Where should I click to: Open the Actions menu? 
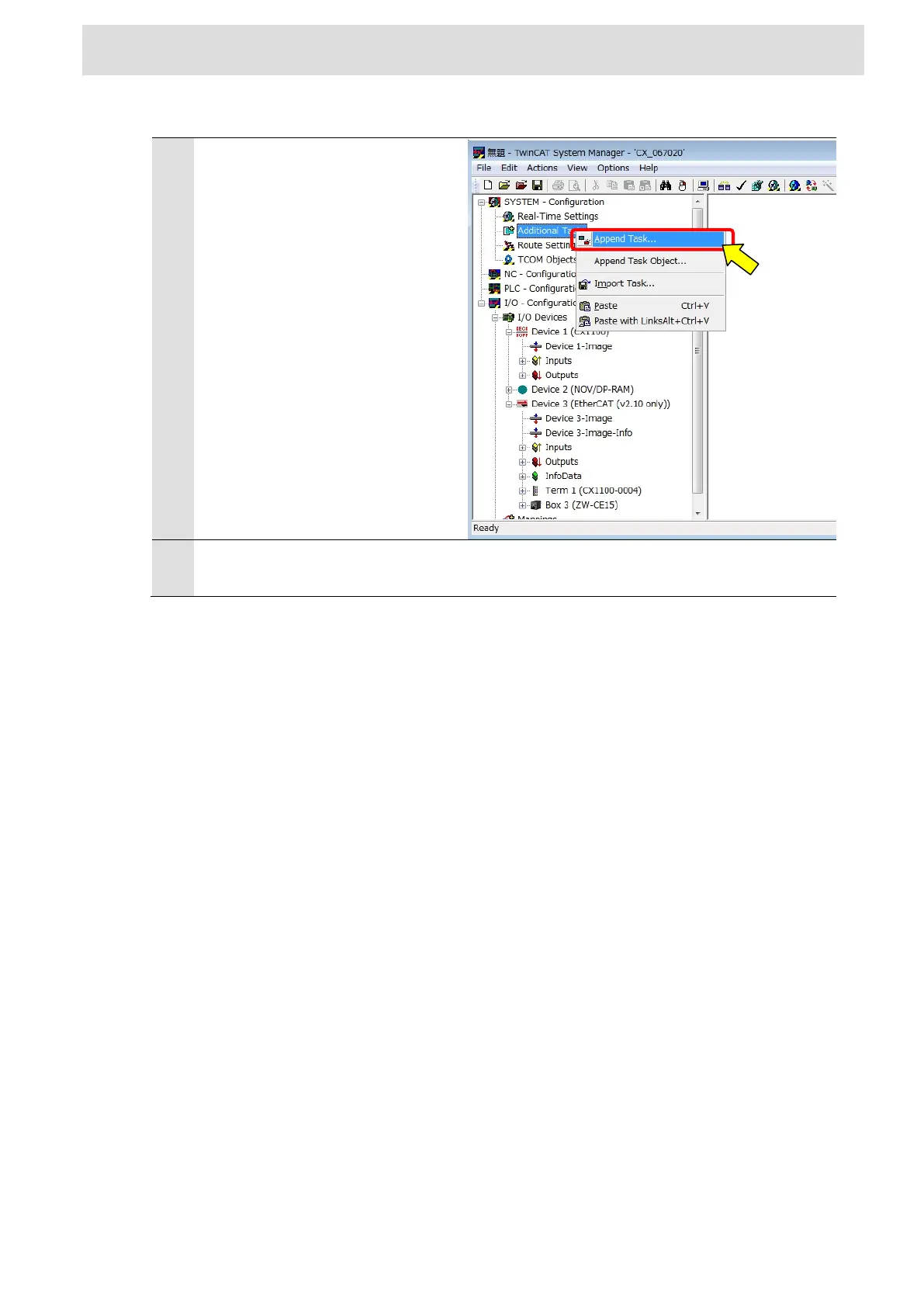542,168
